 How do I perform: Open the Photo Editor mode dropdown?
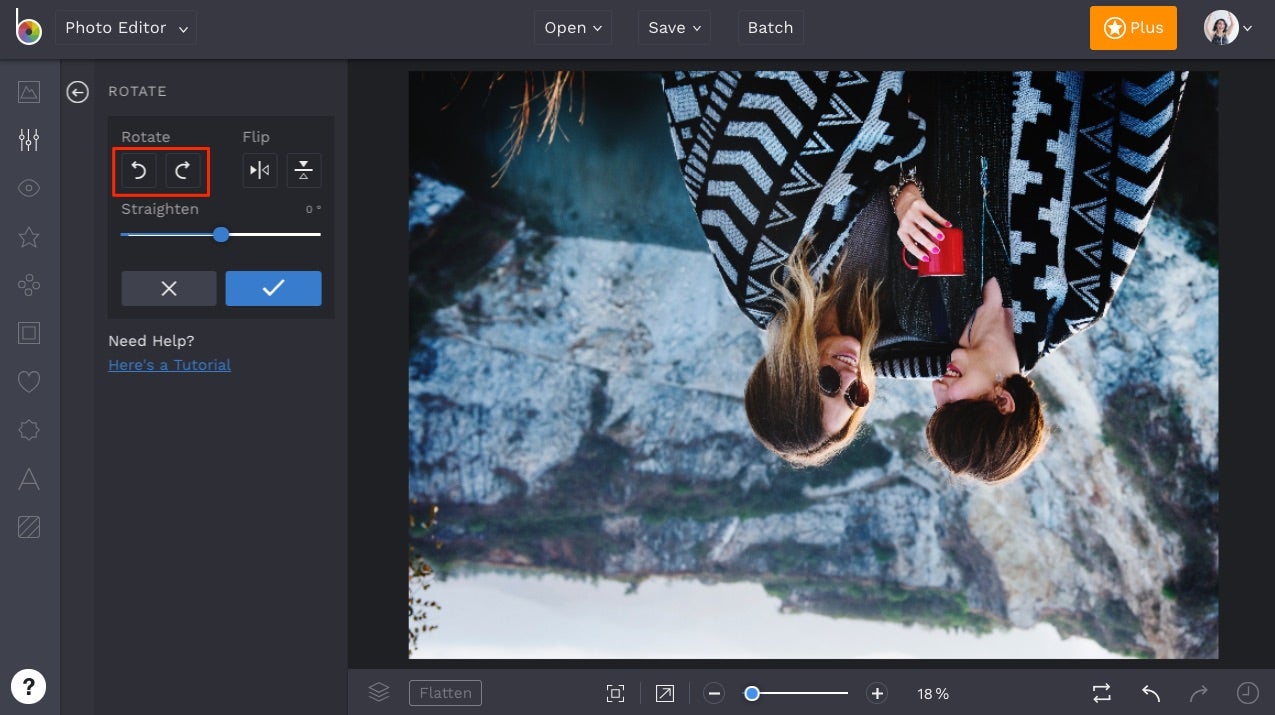click(x=126, y=28)
